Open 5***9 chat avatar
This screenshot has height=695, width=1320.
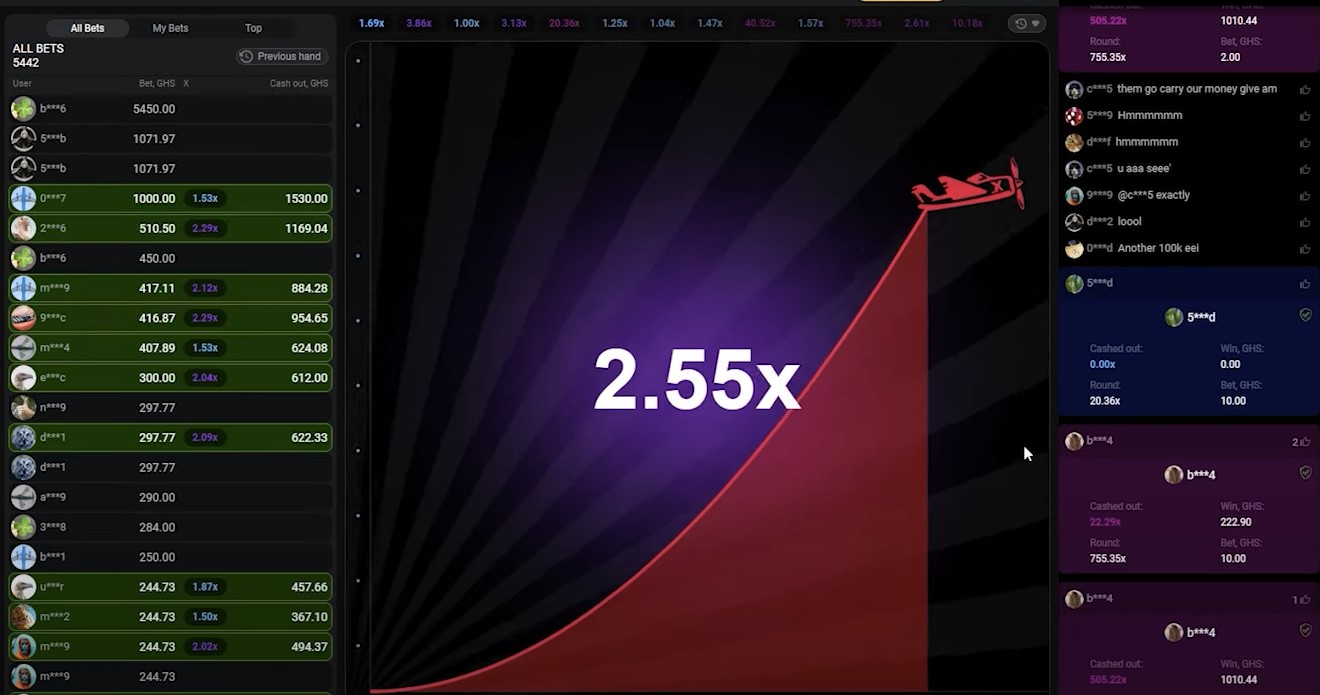(x=1074, y=116)
